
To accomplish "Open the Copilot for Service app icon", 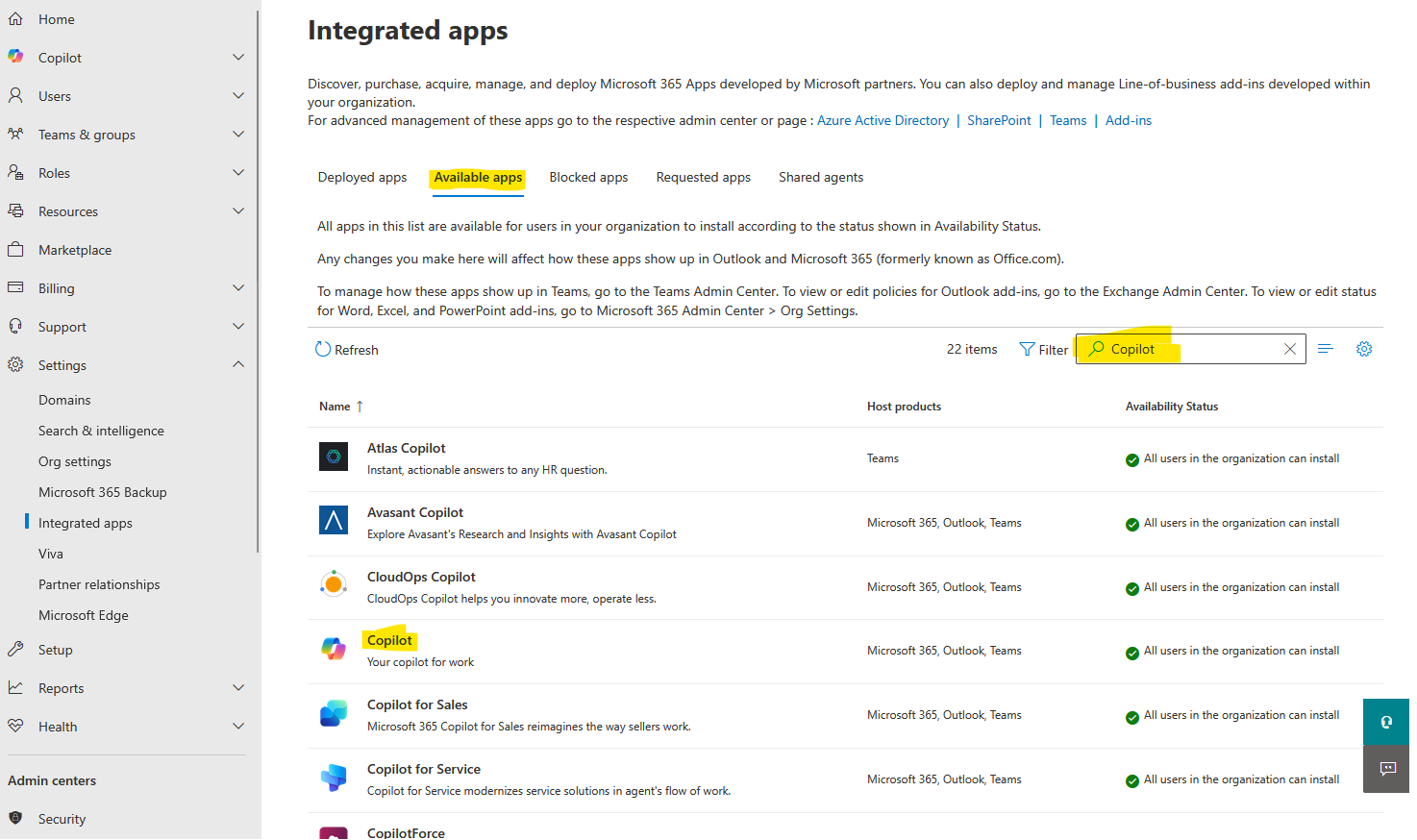I will tap(334, 778).
